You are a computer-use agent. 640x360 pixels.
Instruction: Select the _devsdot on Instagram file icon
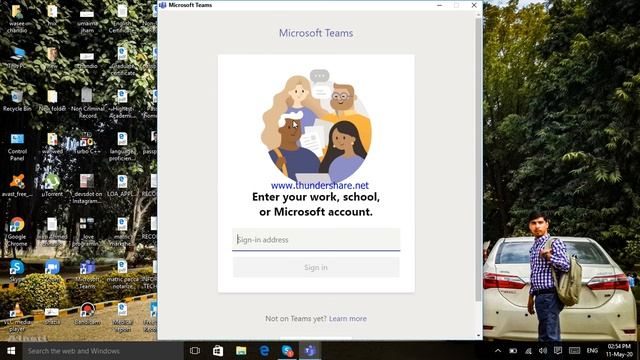(x=87, y=189)
